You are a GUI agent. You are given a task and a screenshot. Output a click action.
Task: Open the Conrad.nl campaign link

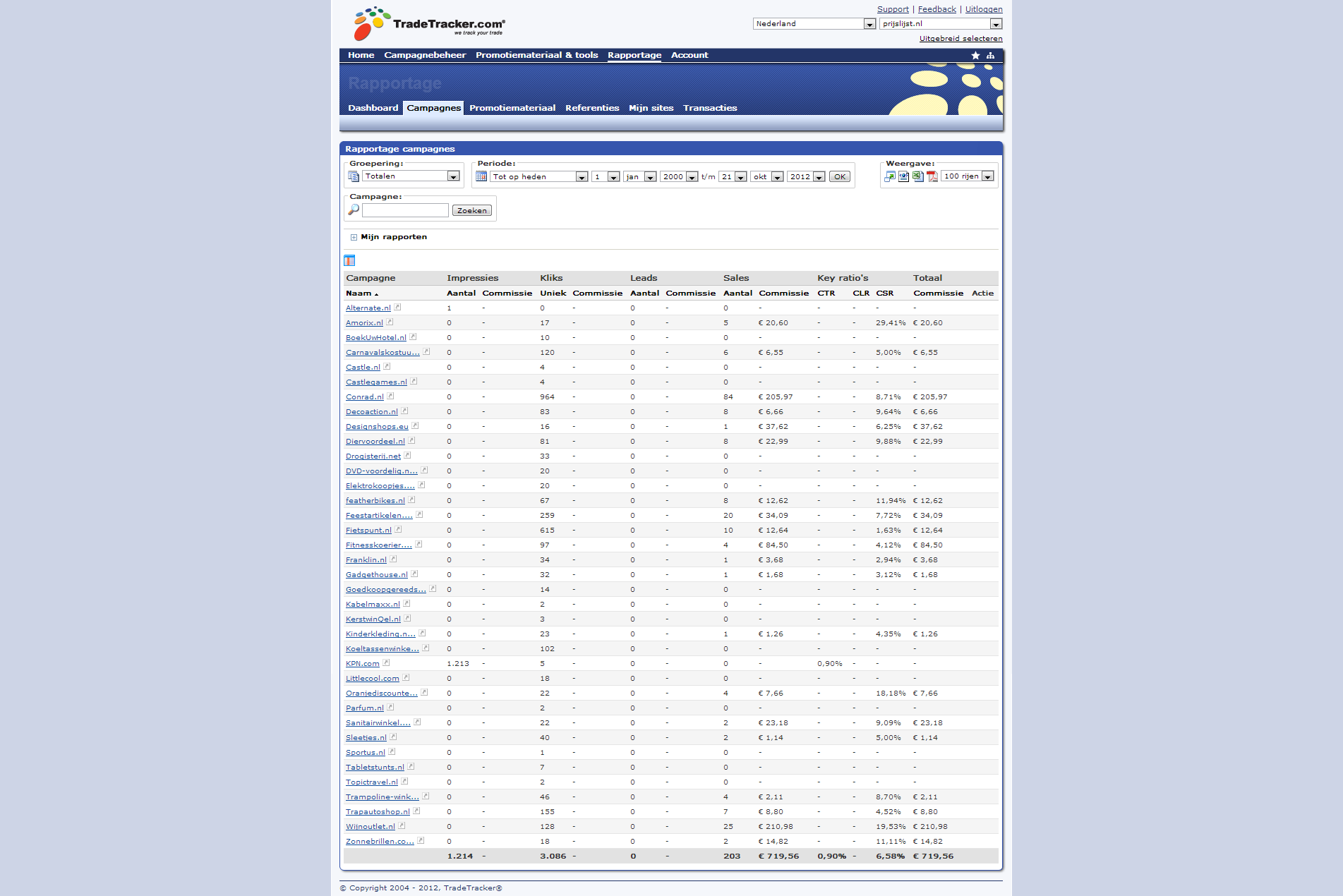[365, 396]
